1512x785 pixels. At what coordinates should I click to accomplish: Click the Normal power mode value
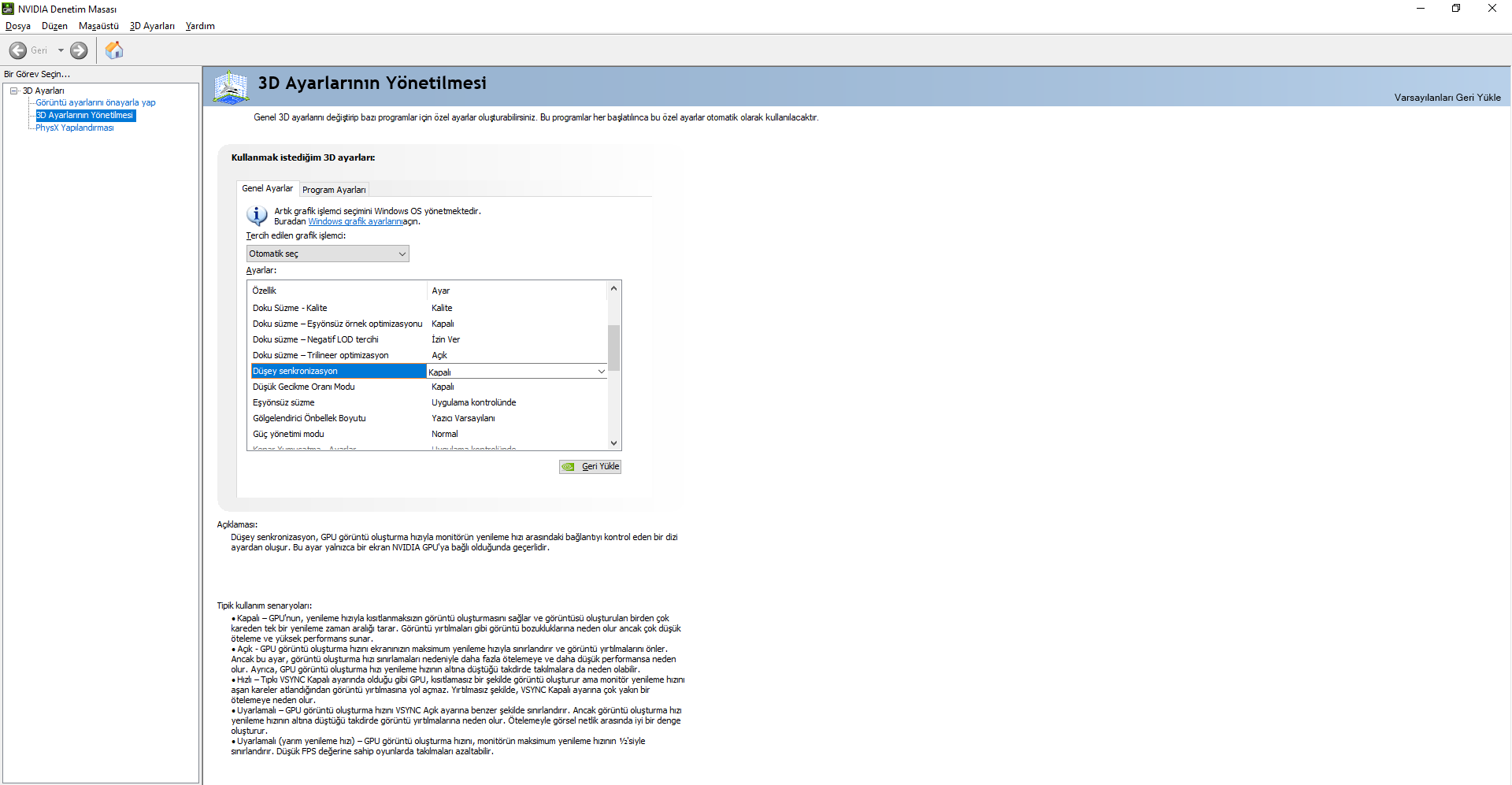tap(444, 434)
